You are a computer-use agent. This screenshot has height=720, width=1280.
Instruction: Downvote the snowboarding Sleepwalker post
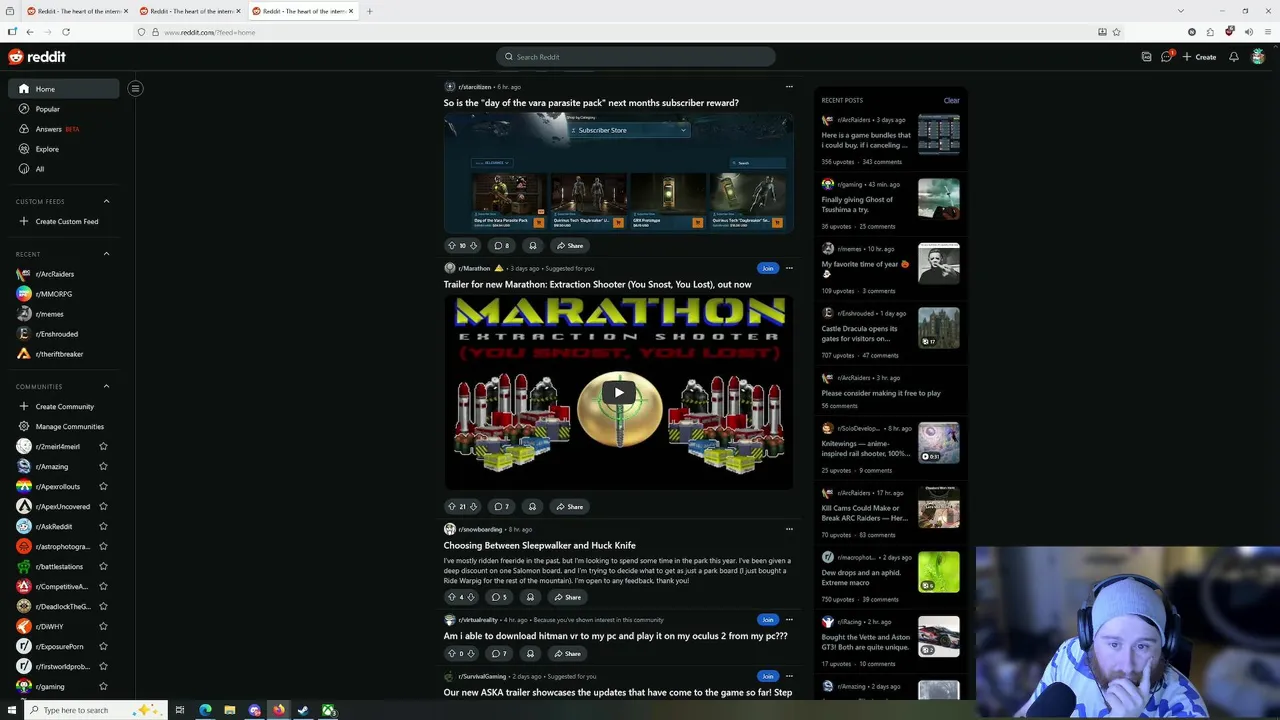click(471, 597)
